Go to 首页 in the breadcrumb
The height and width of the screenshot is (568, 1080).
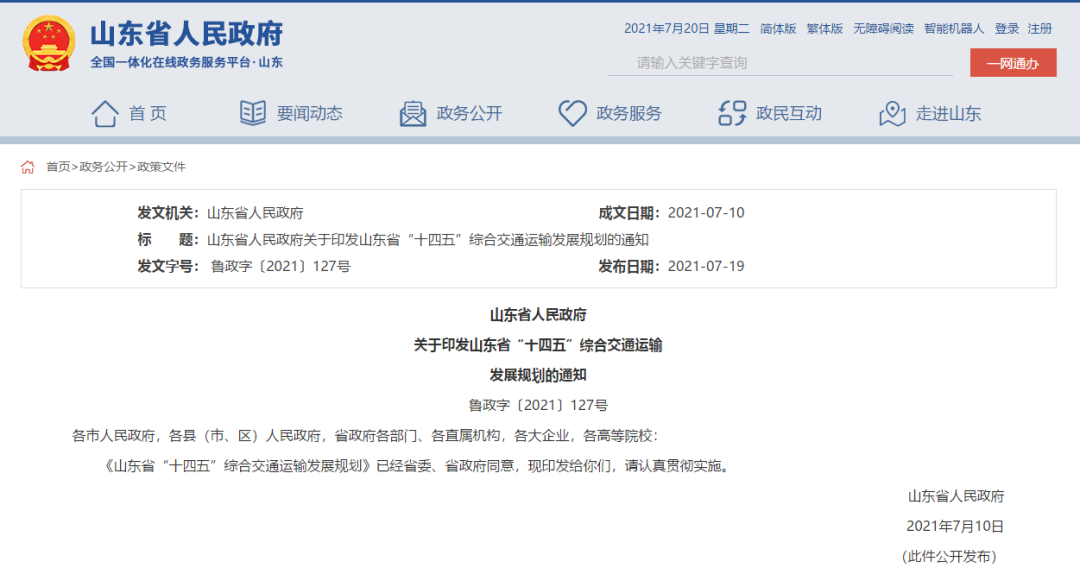pyautogui.click(x=58, y=167)
